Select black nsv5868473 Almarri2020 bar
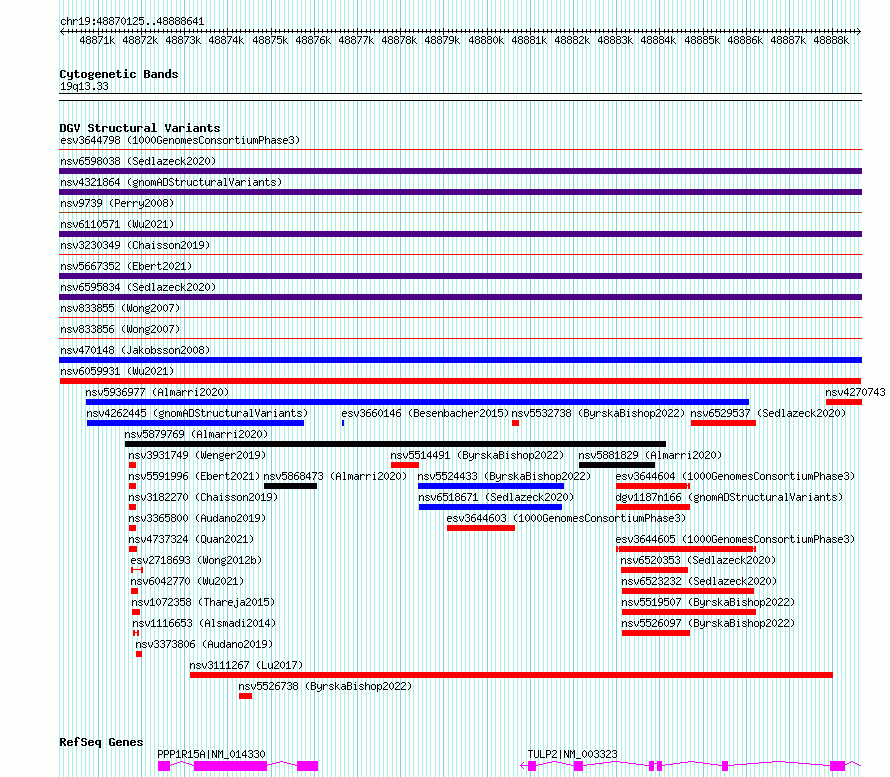Image resolution: width=890 pixels, height=777 pixels. [291, 486]
